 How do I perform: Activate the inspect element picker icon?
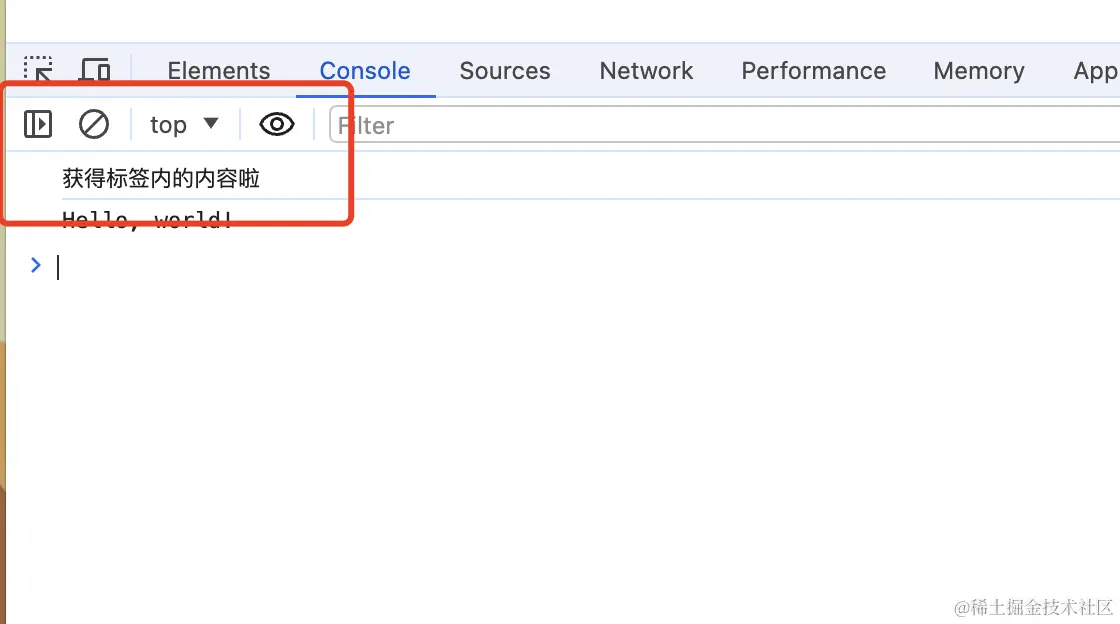click(38, 69)
